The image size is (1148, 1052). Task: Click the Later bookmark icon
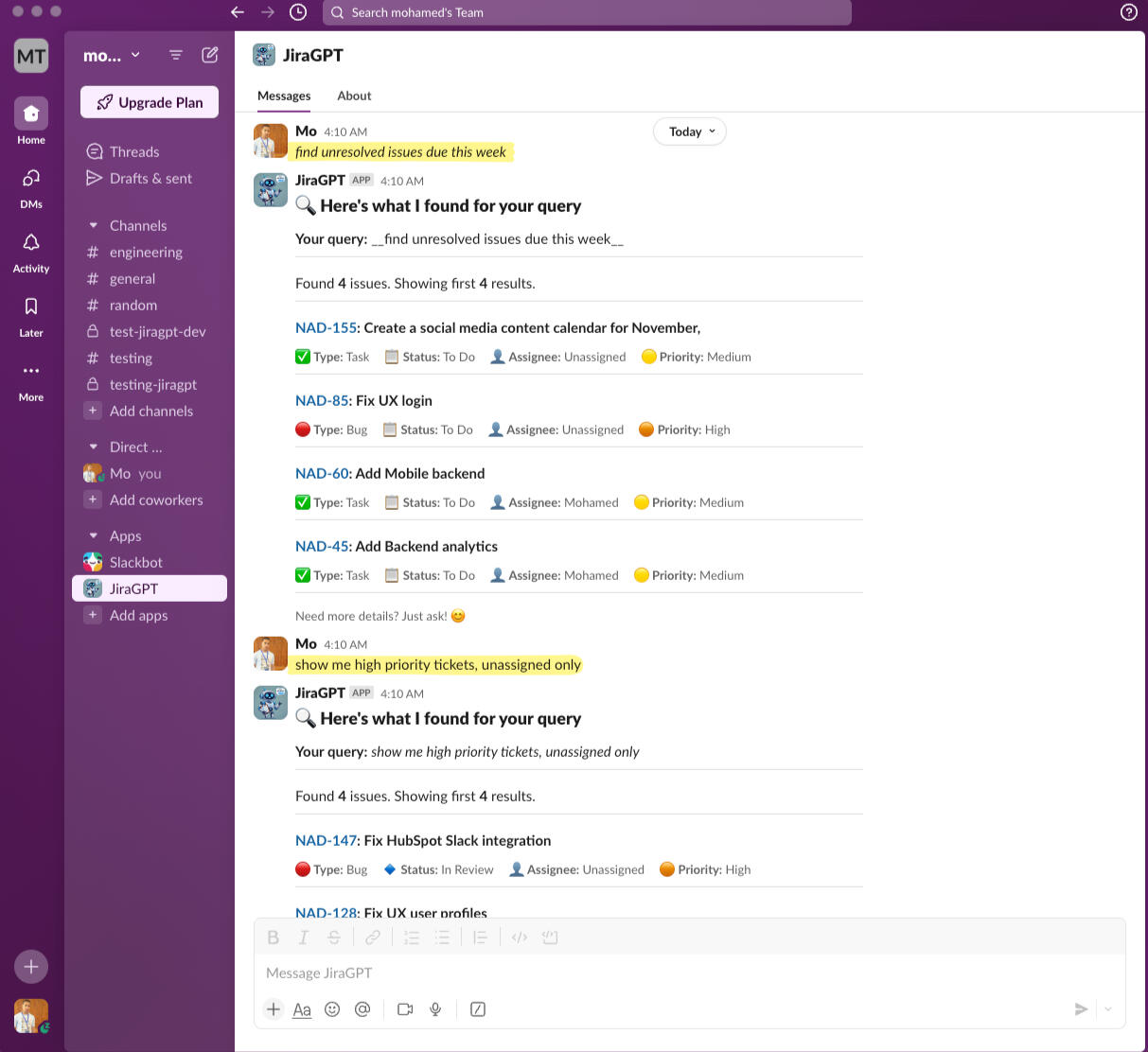coord(31,307)
